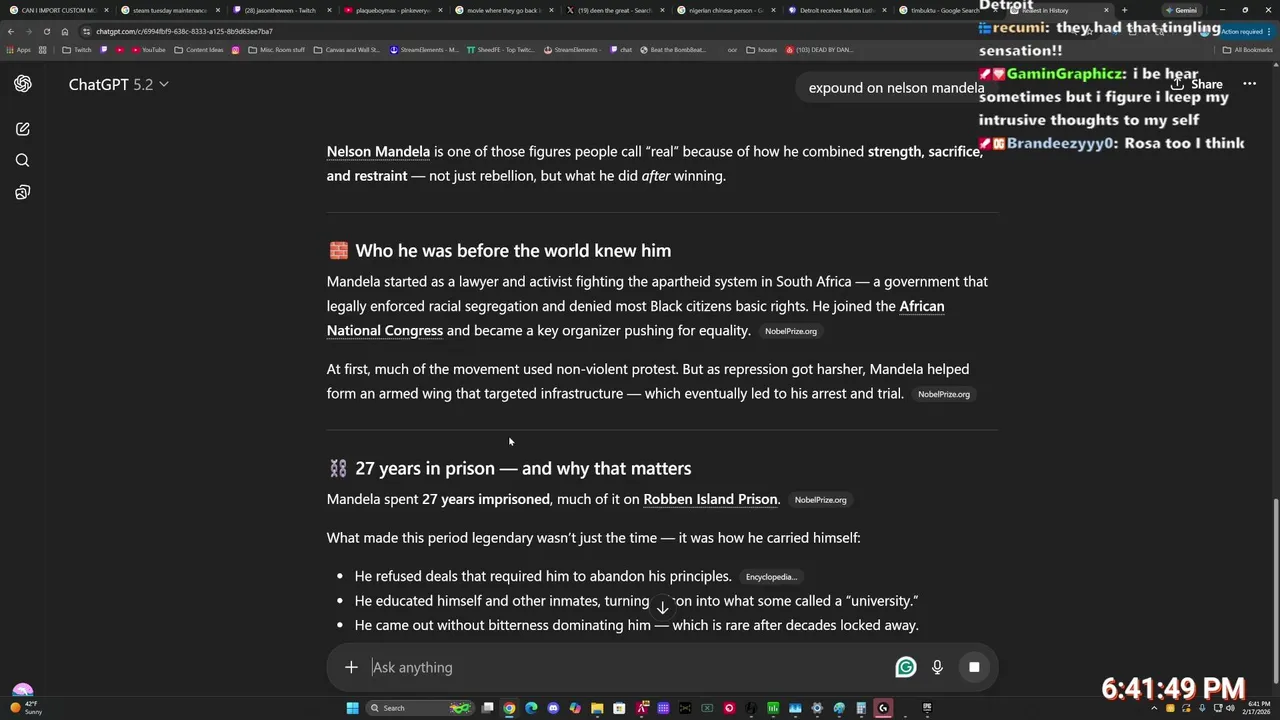
Task: Open the Misc. Room stuff bookmark folder
Action: coord(277,49)
